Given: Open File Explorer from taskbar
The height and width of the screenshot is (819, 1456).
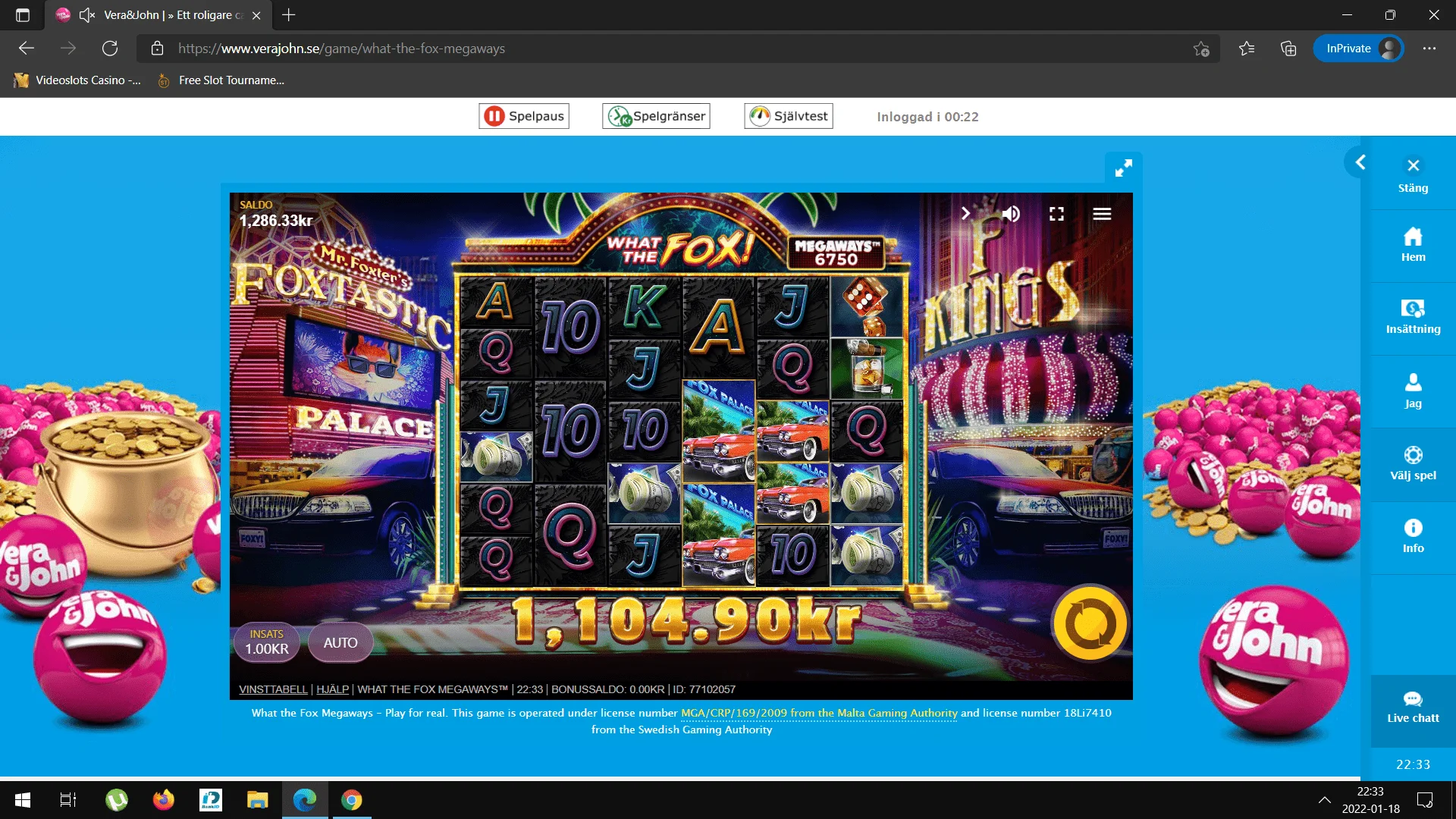Looking at the screenshot, I should [x=258, y=800].
